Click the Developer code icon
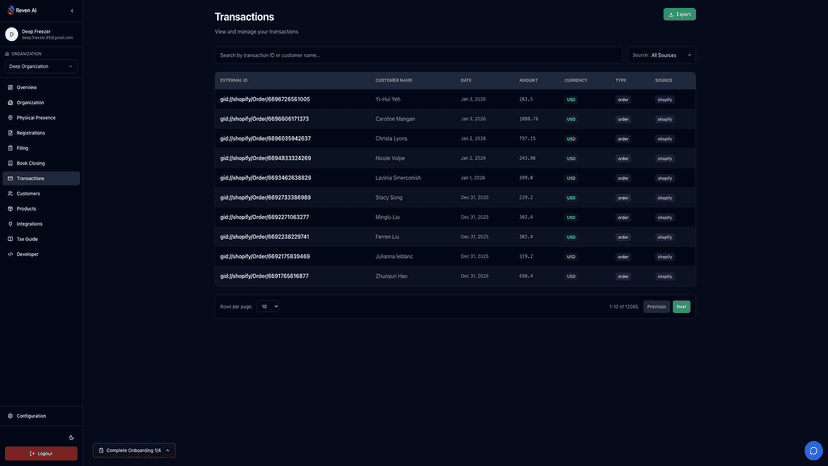The height and width of the screenshot is (466, 828). click(10, 254)
